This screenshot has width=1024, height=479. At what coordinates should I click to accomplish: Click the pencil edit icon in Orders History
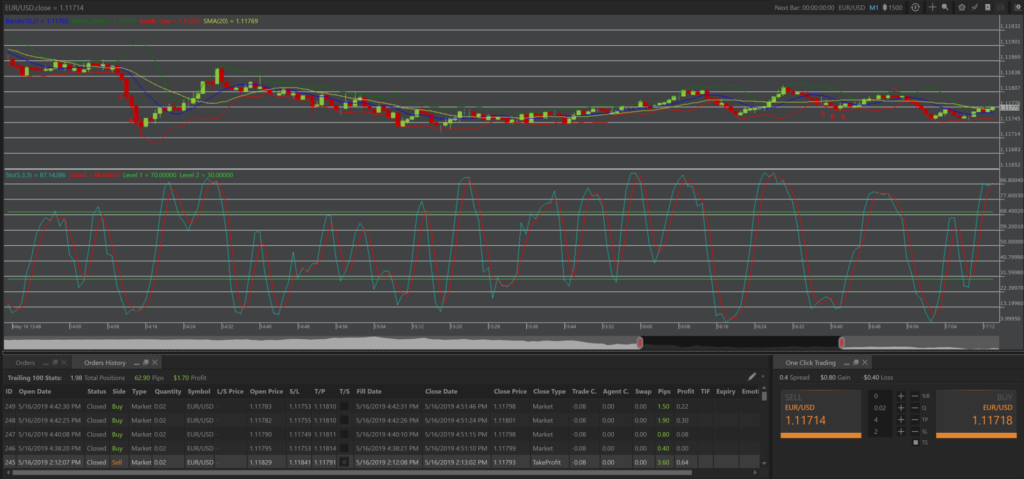coord(750,377)
